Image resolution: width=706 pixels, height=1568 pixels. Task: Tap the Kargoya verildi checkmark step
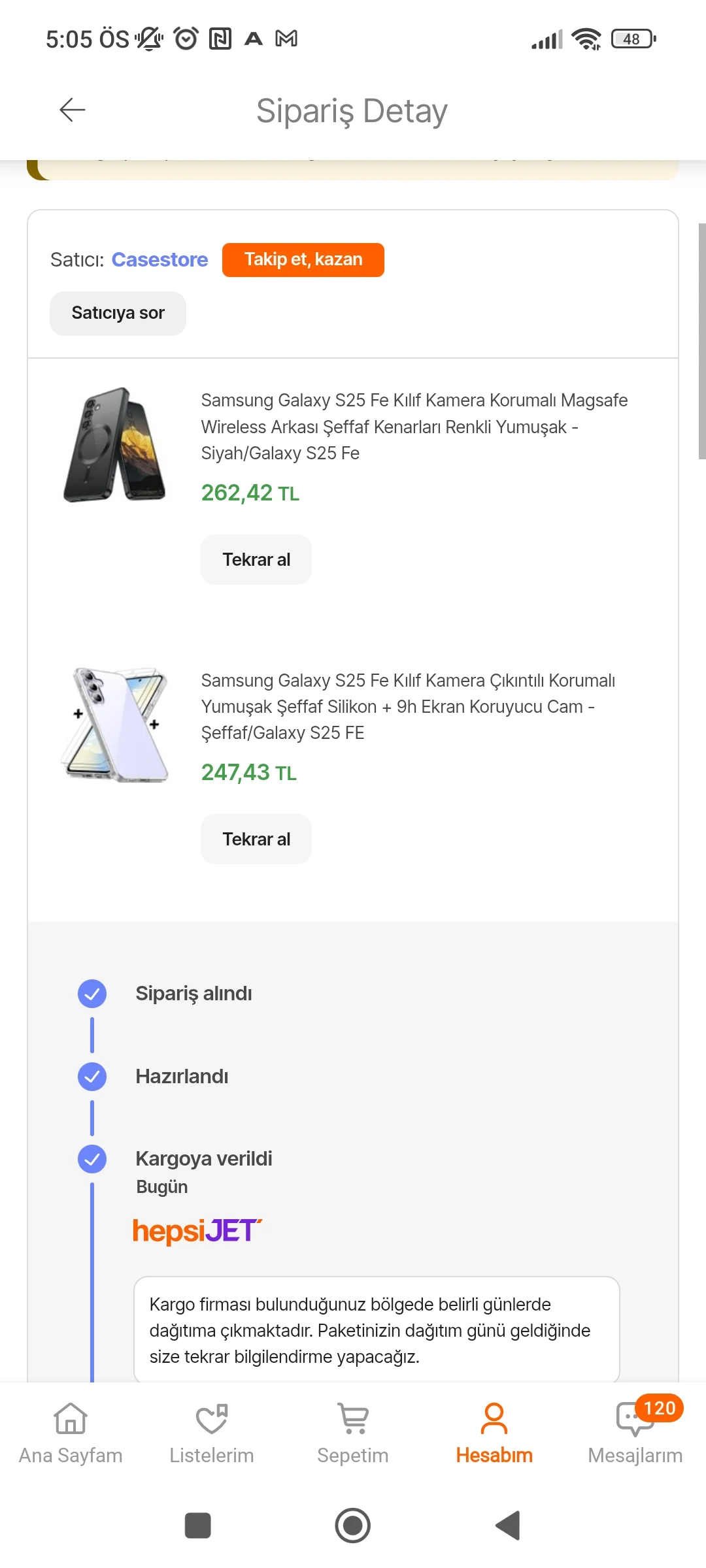click(x=92, y=1159)
